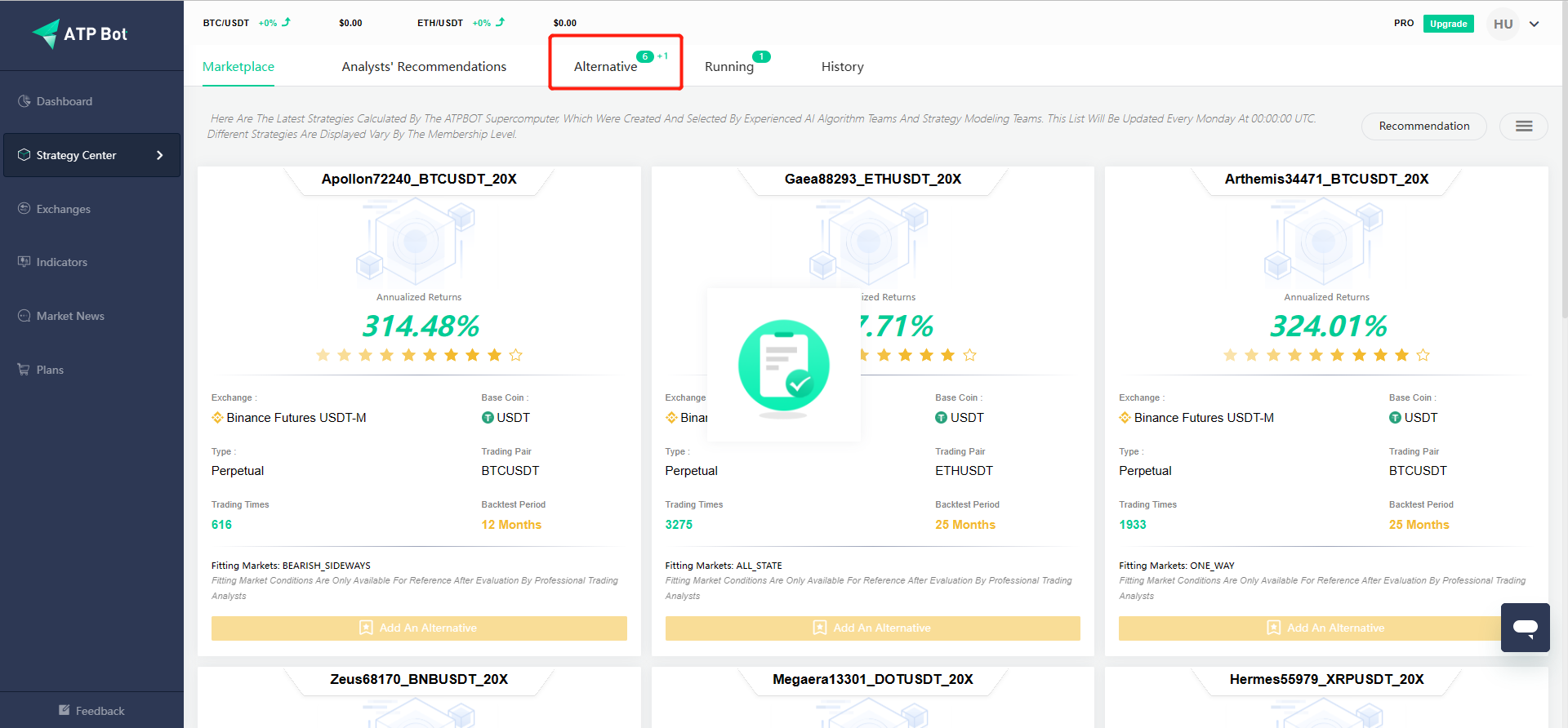This screenshot has height=728, width=1568.
Task: Click Binance icon in Arthemis34471 card
Action: click(x=1125, y=417)
